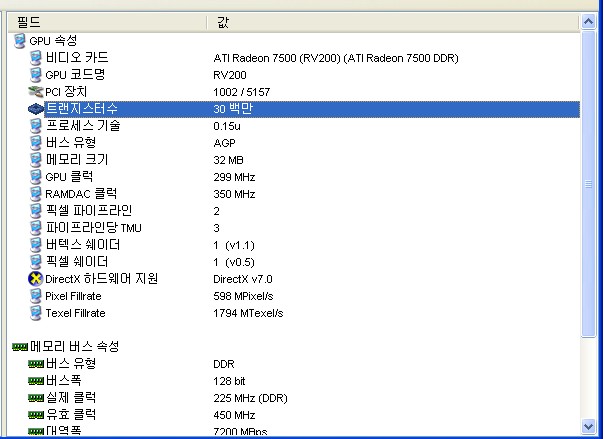Image resolution: width=605 pixels, height=439 pixels.
Task: Click the 값 column header
Action: click(393, 22)
